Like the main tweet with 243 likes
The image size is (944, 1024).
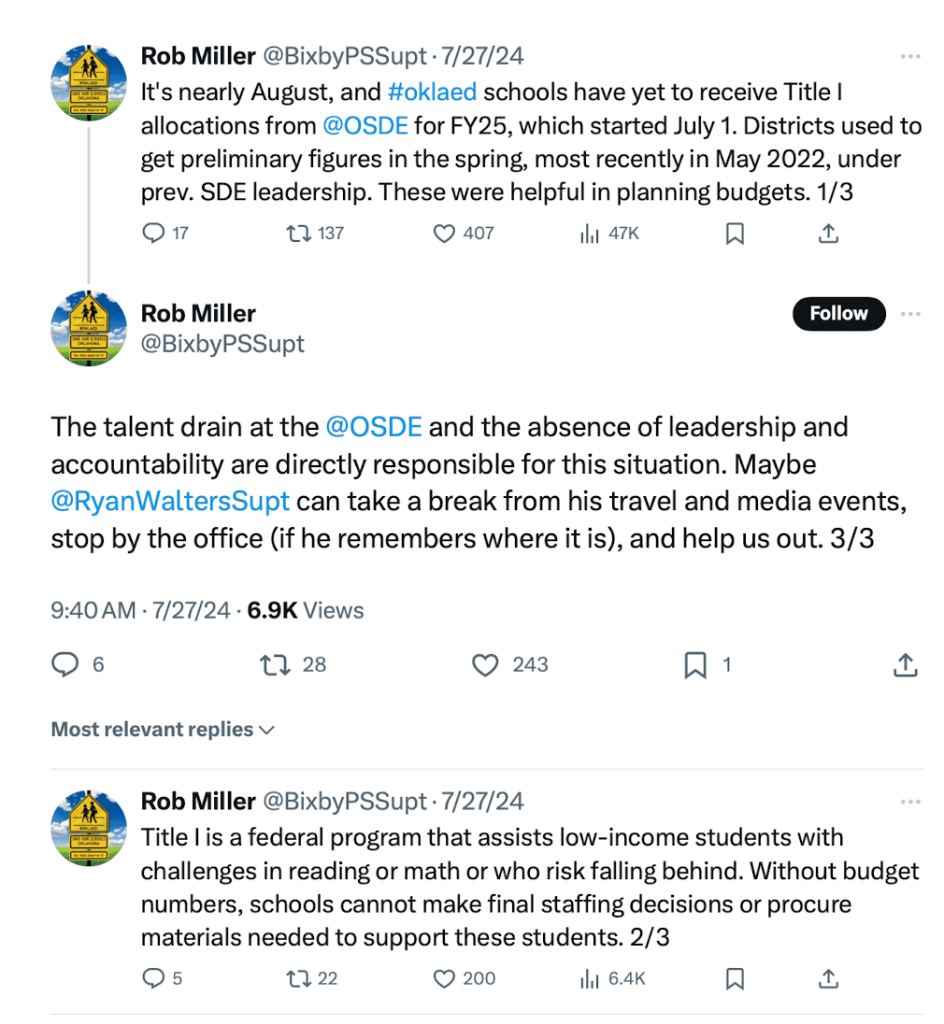[x=485, y=664]
